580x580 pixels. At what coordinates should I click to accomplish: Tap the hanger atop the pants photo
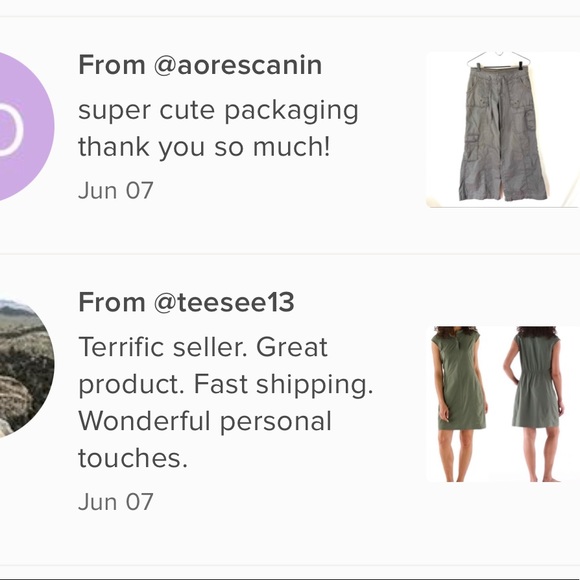[500, 59]
